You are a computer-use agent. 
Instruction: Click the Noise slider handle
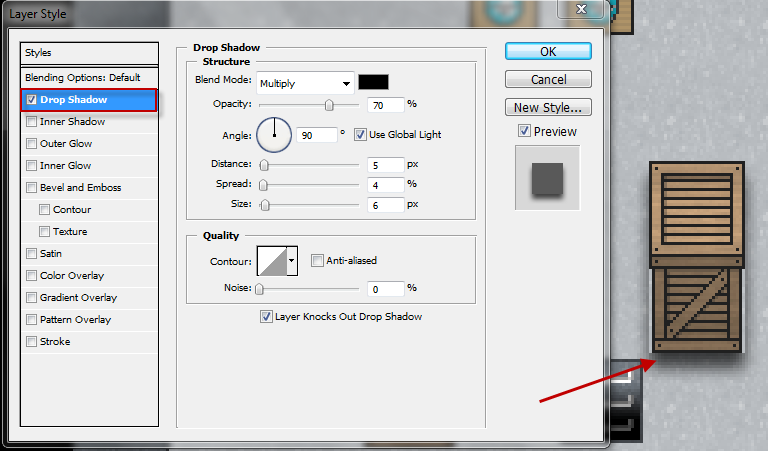(x=260, y=289)
